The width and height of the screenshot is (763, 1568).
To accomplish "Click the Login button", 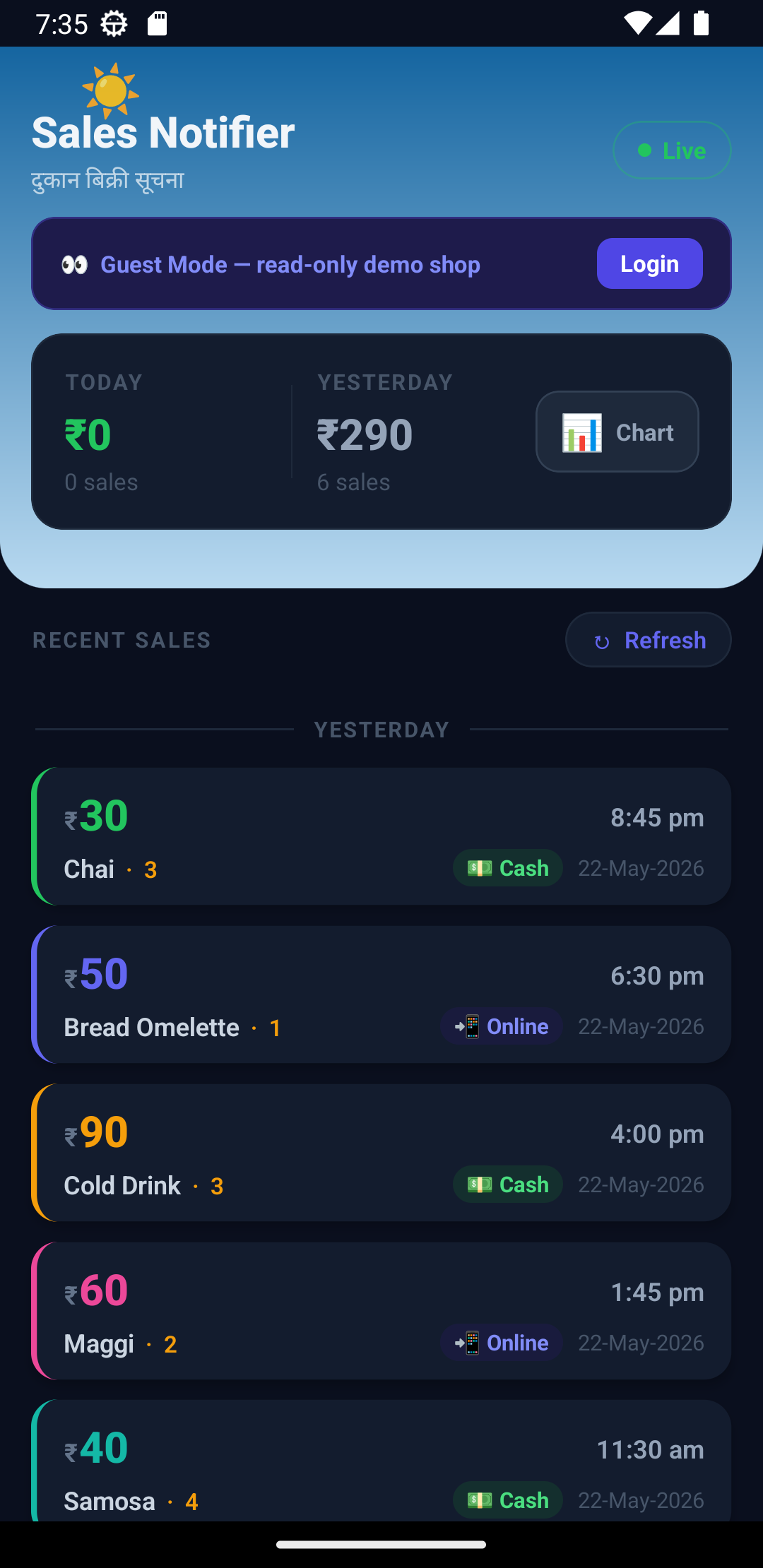I will [x=650, y=263].
